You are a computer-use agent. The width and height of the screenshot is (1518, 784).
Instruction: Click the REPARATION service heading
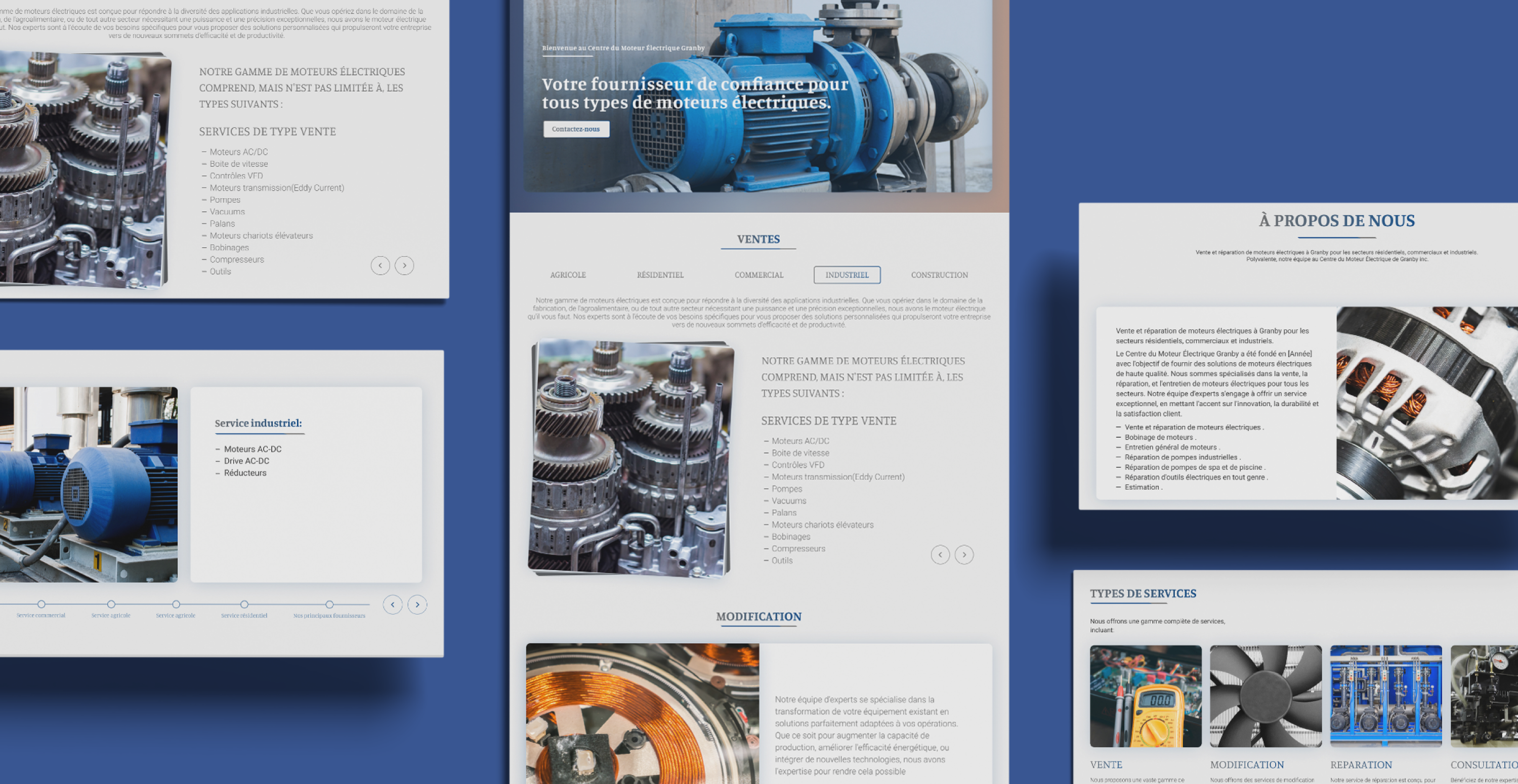1361,765
